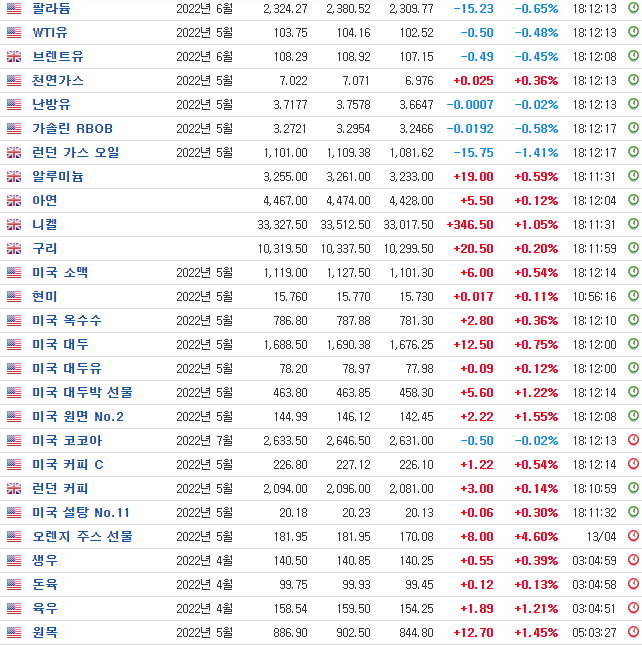
Task: Click the green clock icon in 니켈 row
Action: pyautogui.click(x=633, y=223)
